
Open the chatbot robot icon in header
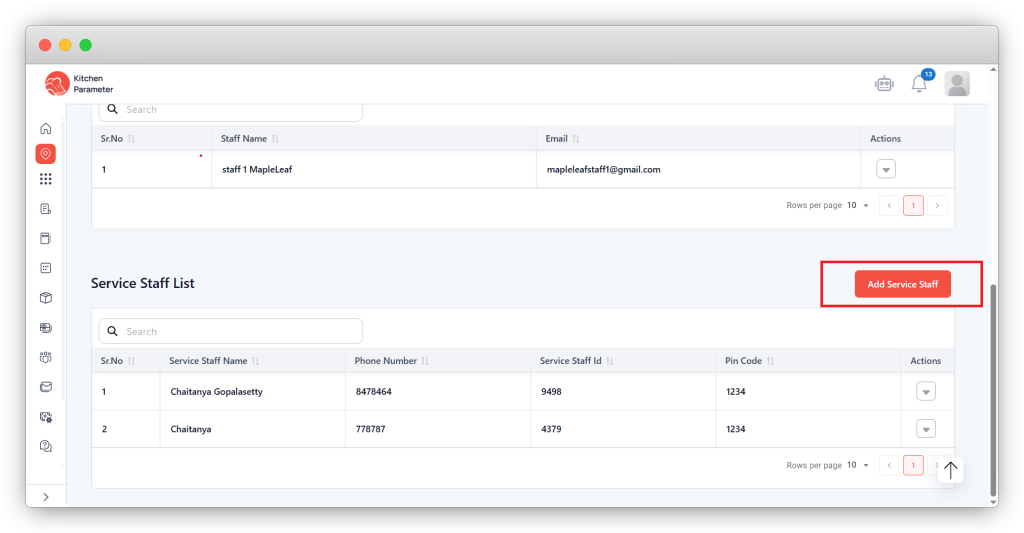(883, 84)
